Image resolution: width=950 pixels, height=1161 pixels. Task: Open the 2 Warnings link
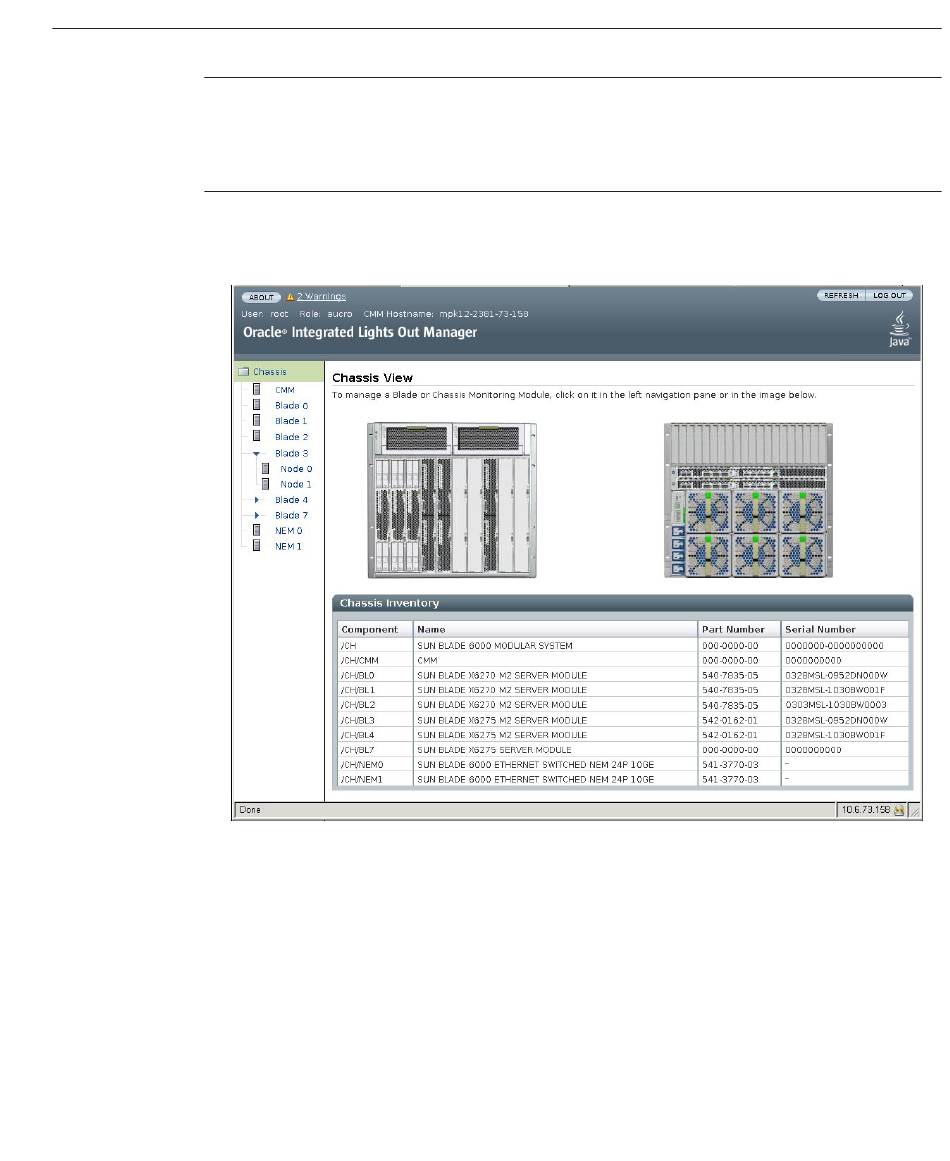coord(321,296)
